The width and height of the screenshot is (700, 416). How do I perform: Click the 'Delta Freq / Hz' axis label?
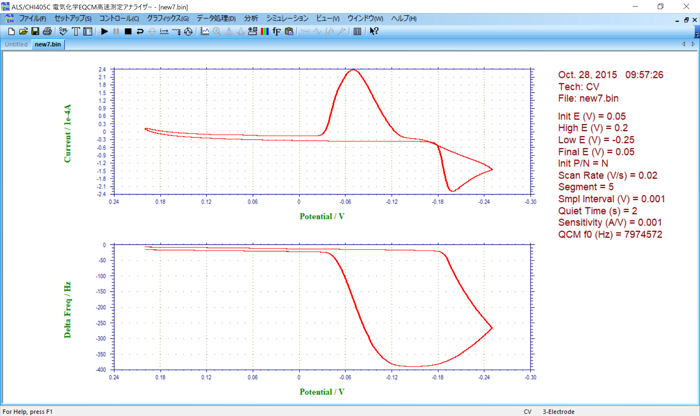coord(67,310)
